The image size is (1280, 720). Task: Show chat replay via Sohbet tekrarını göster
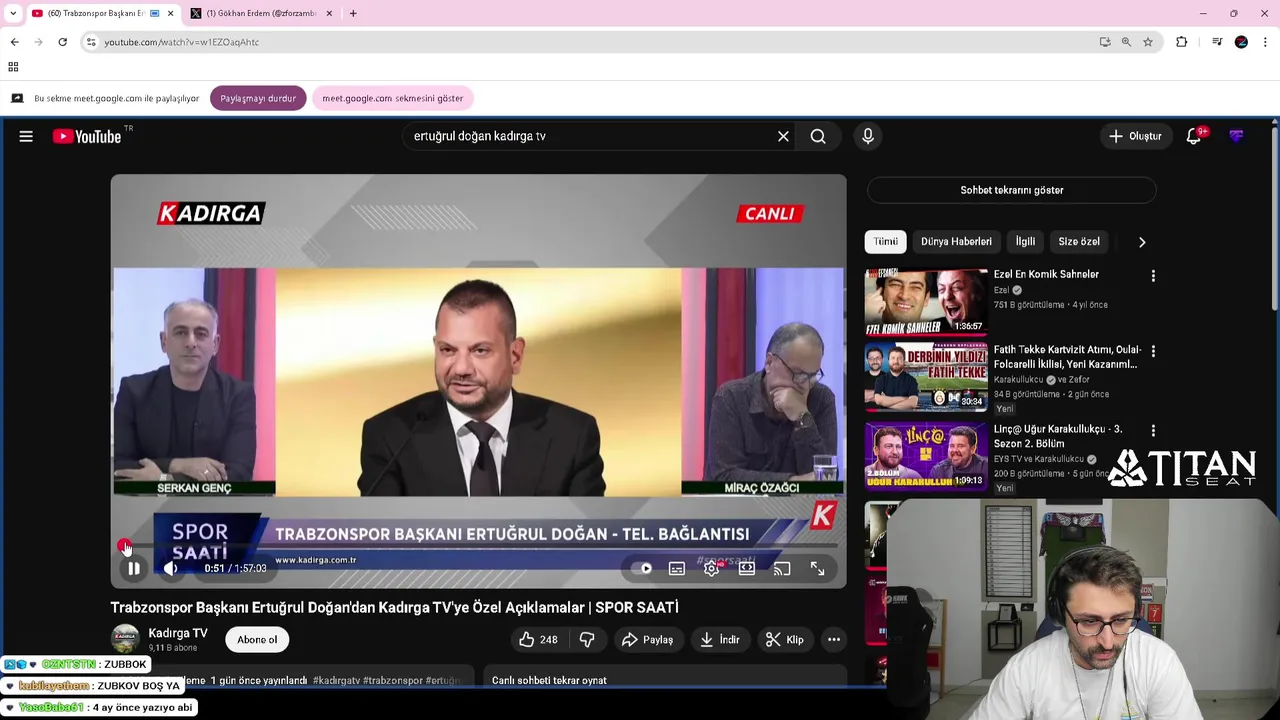[1012, 190]
